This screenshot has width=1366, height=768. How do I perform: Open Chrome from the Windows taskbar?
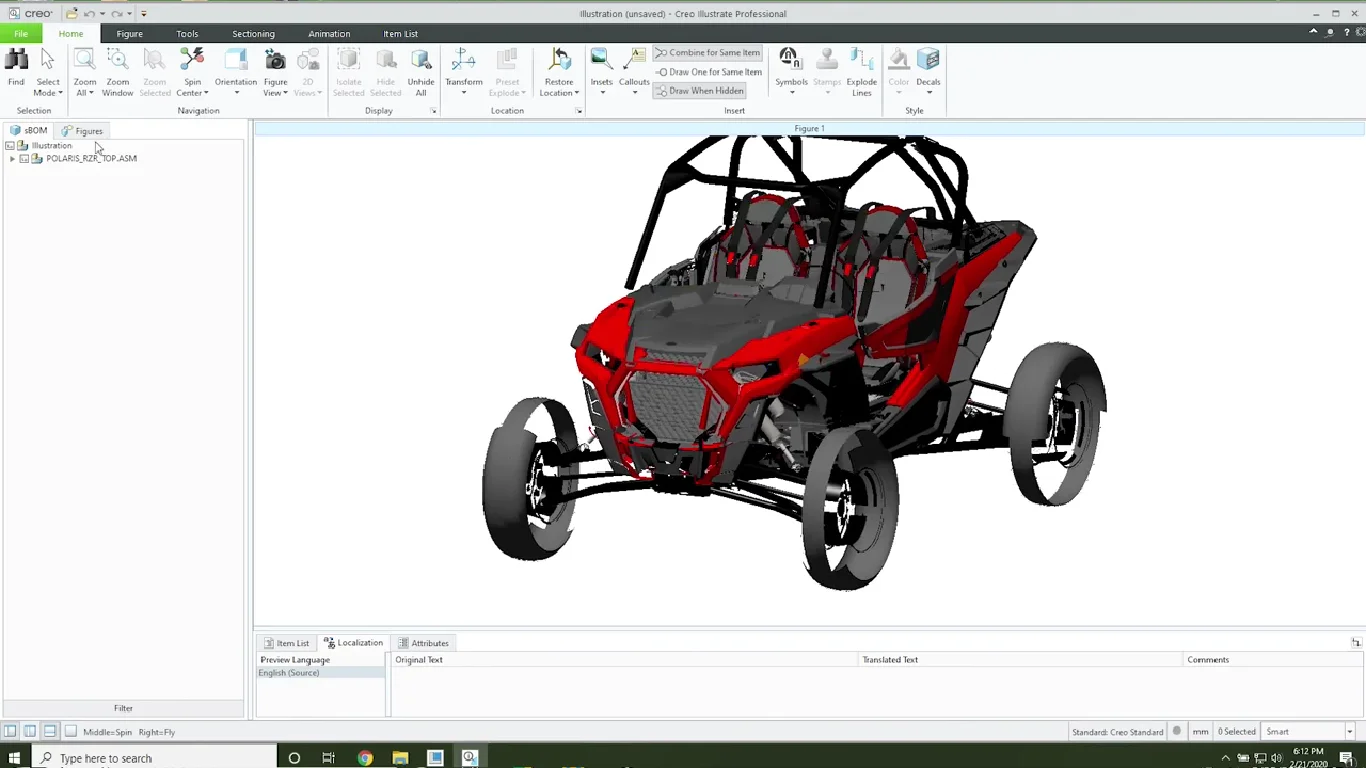pos(365,758)
